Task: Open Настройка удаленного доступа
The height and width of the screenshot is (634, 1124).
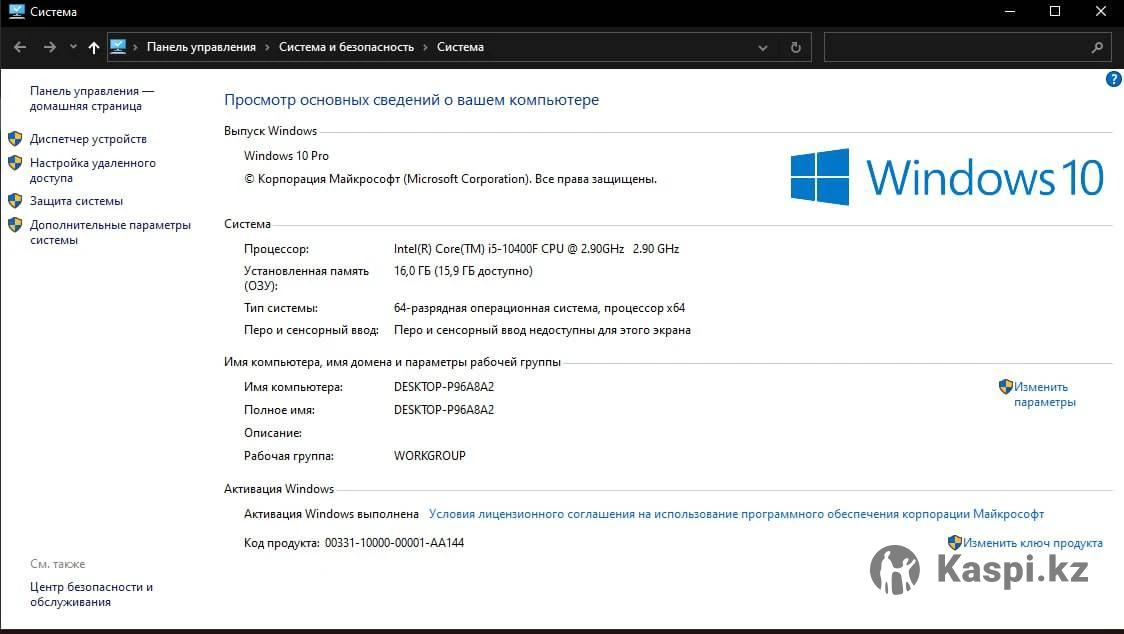Action: point(92,171)
